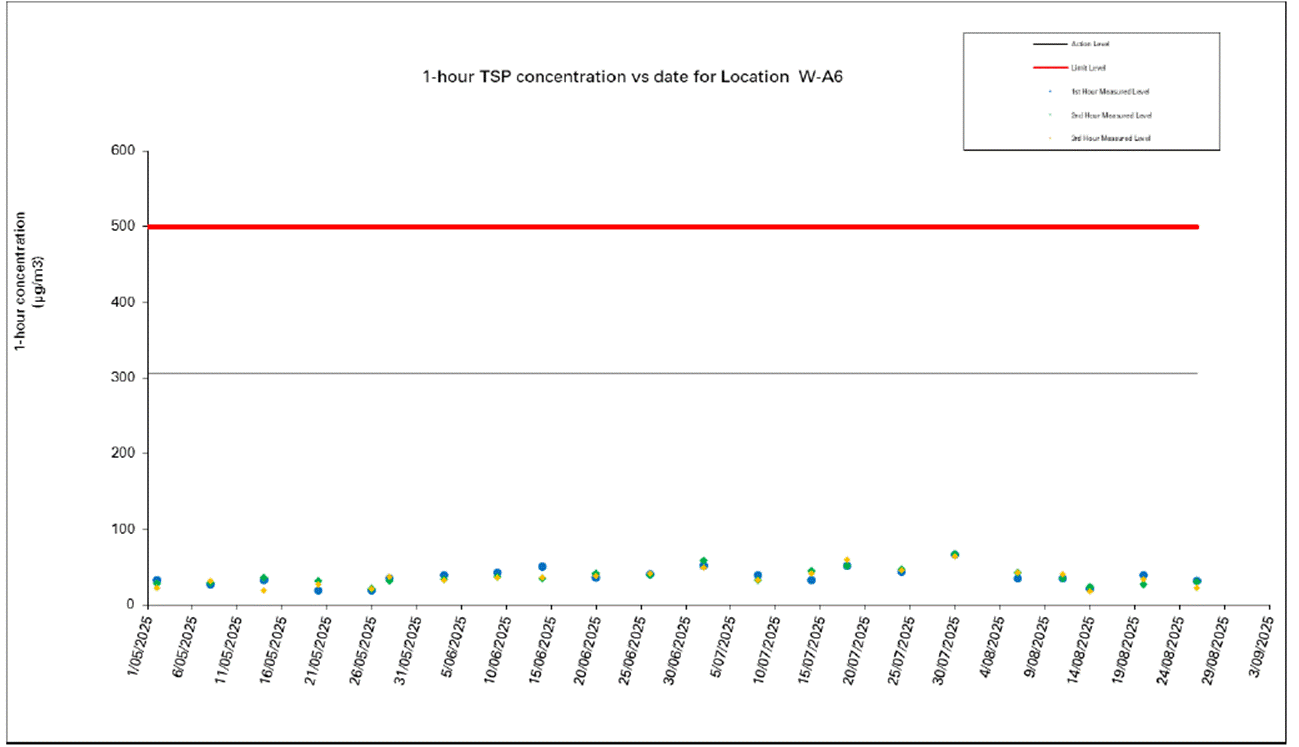Click the first data point at 1/05/2025
The height and width of the screenshot is (747, 1299).
(x=157, y=581)
